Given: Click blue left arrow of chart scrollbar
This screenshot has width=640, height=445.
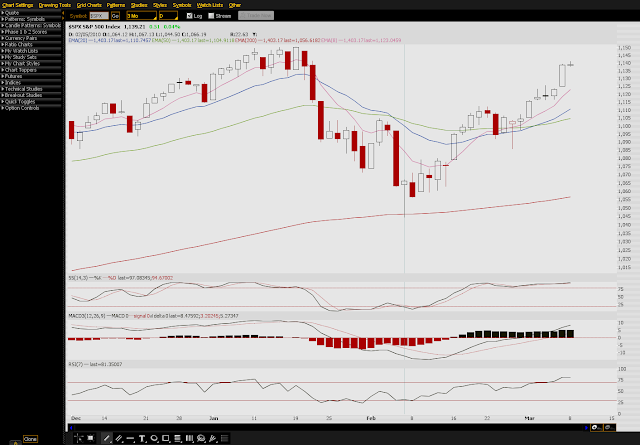Looking at the screenshot, I should (x=71, y=427).
